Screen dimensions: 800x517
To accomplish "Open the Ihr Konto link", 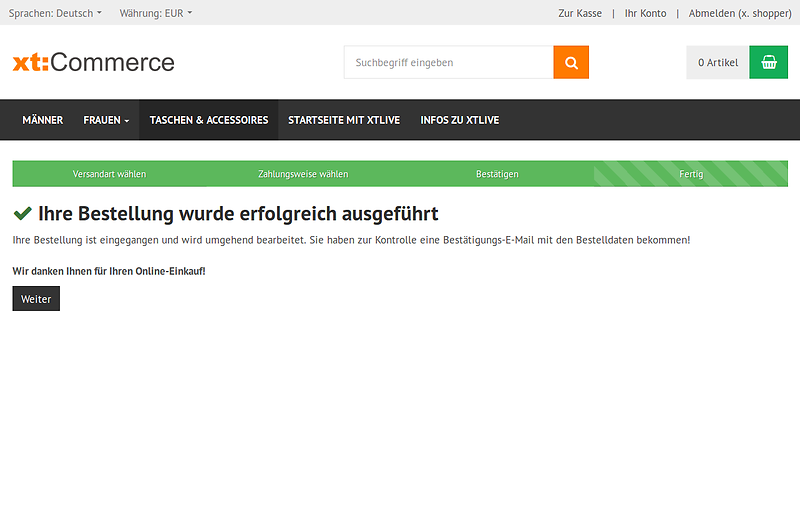I will pos(645,13).
